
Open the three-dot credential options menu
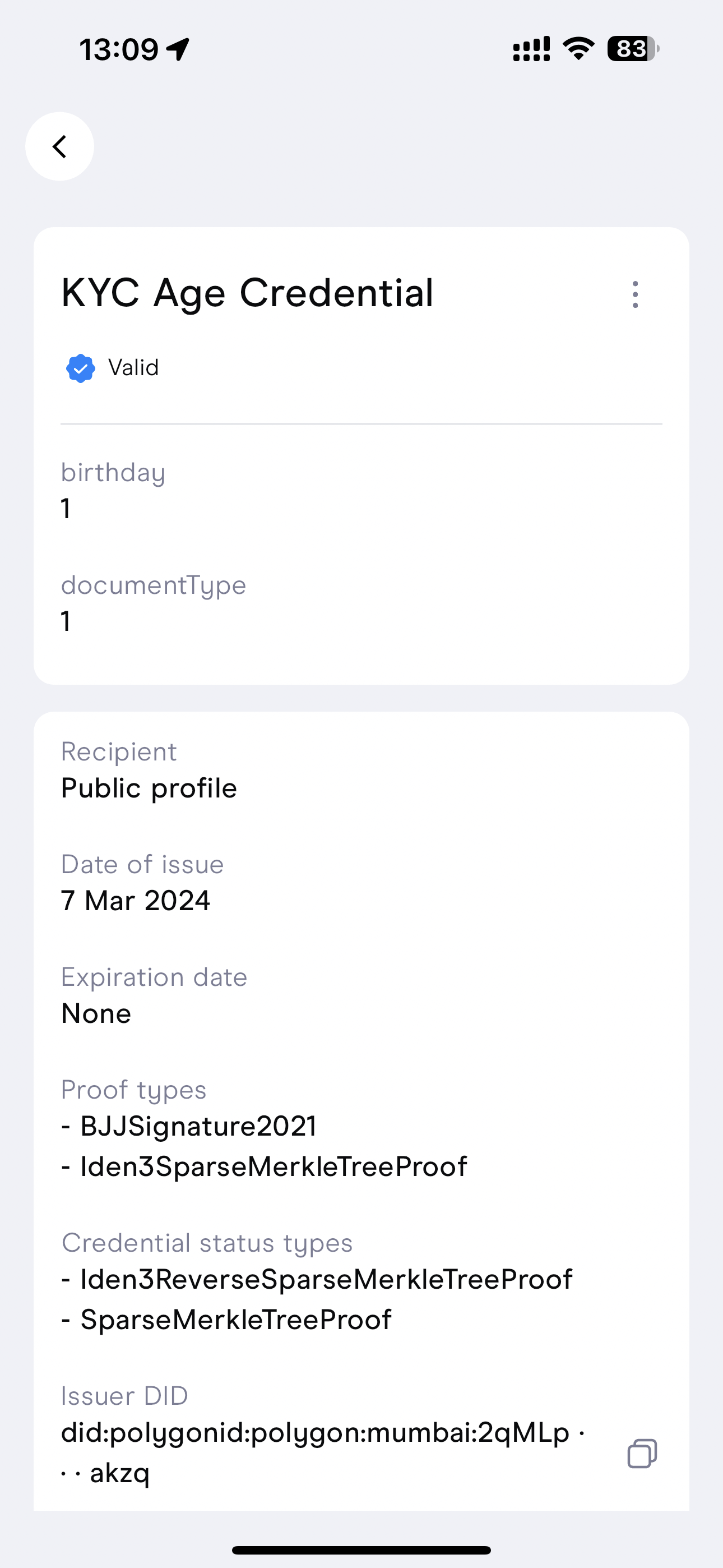click(x=635, y=294)
